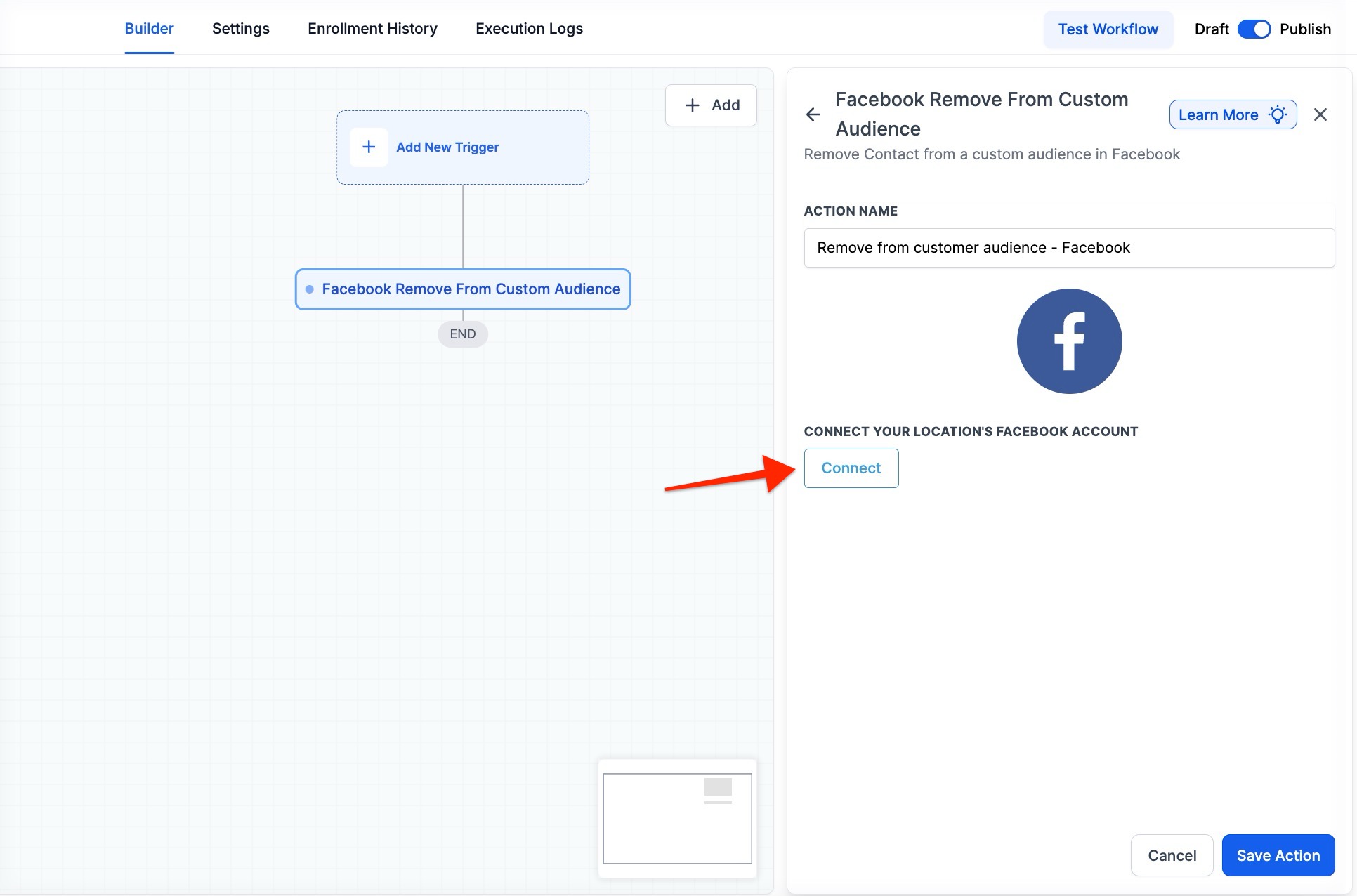1357x896 pixels.
Task: Click Add New Trigger link
Action: click(x=447, y=147)
